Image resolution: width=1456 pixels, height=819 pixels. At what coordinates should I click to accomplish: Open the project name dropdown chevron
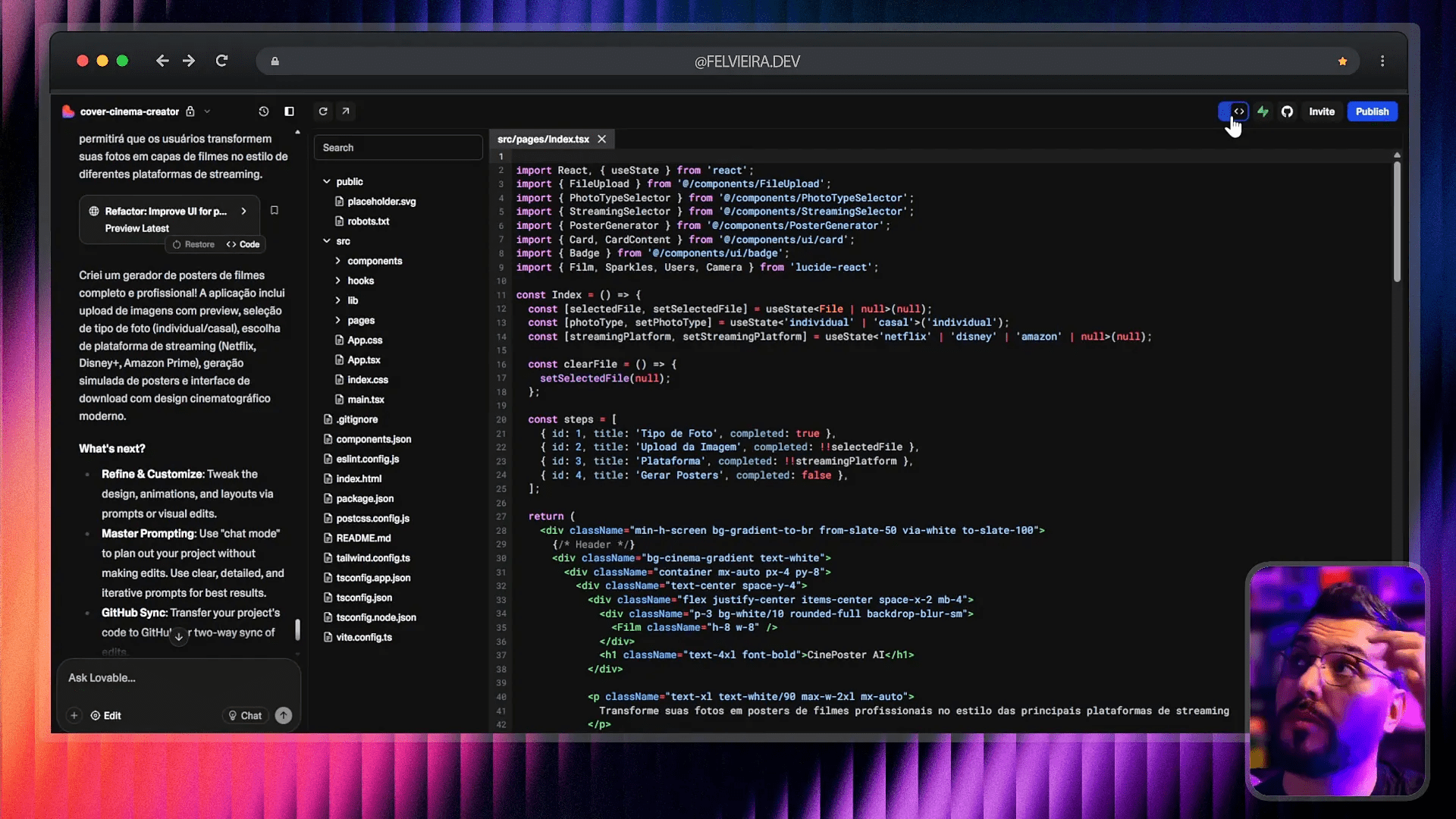[x=207, y=111]
